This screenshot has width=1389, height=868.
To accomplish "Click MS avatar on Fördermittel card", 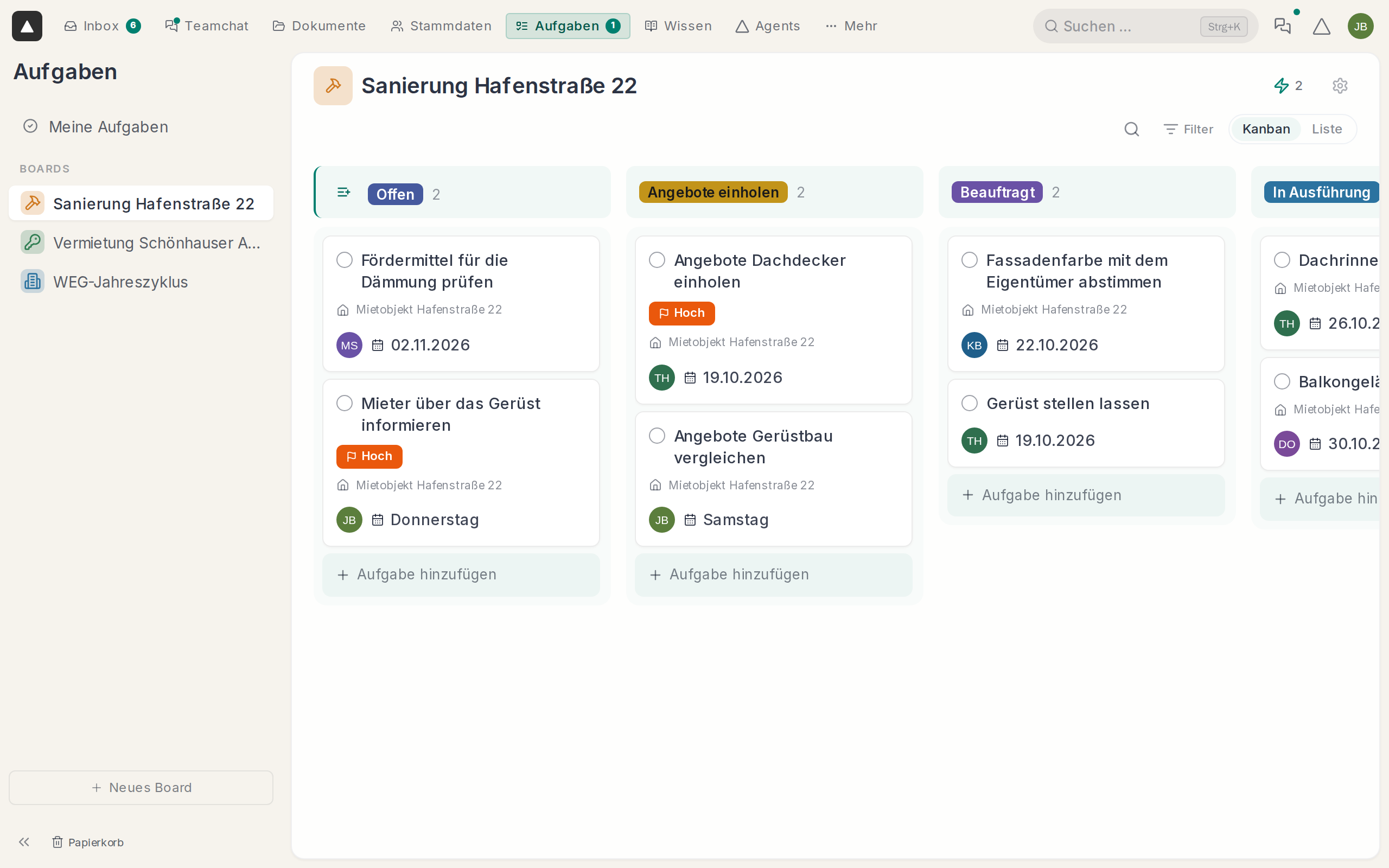I will coord(349,345).
